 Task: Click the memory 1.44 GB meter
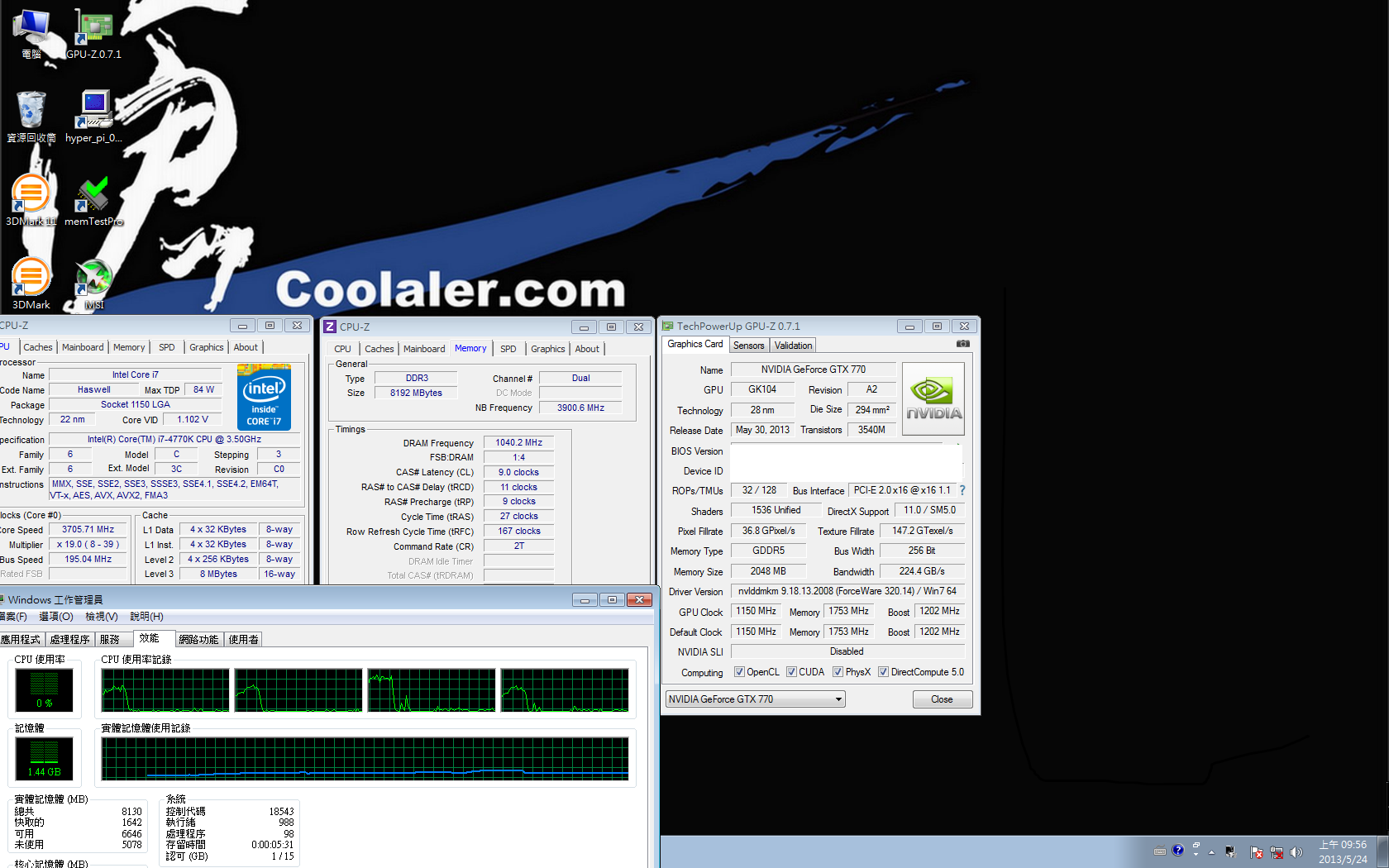(44, 758)
